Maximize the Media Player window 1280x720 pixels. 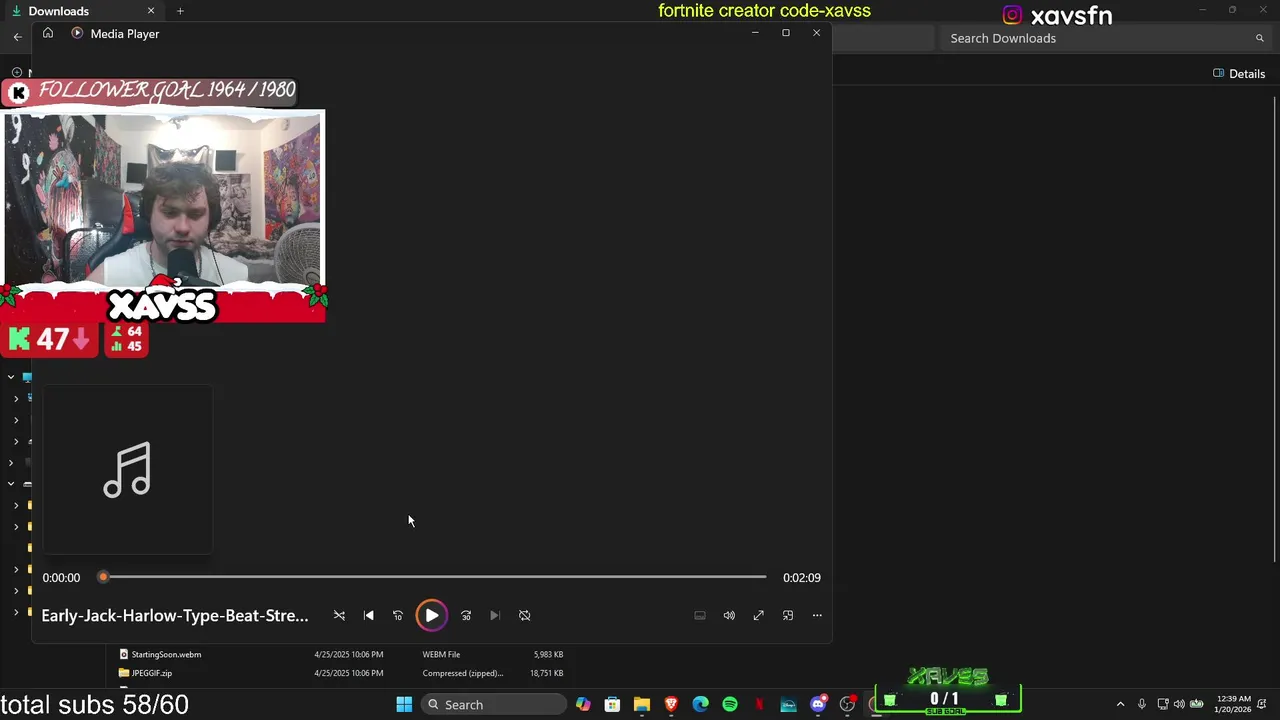786,33
